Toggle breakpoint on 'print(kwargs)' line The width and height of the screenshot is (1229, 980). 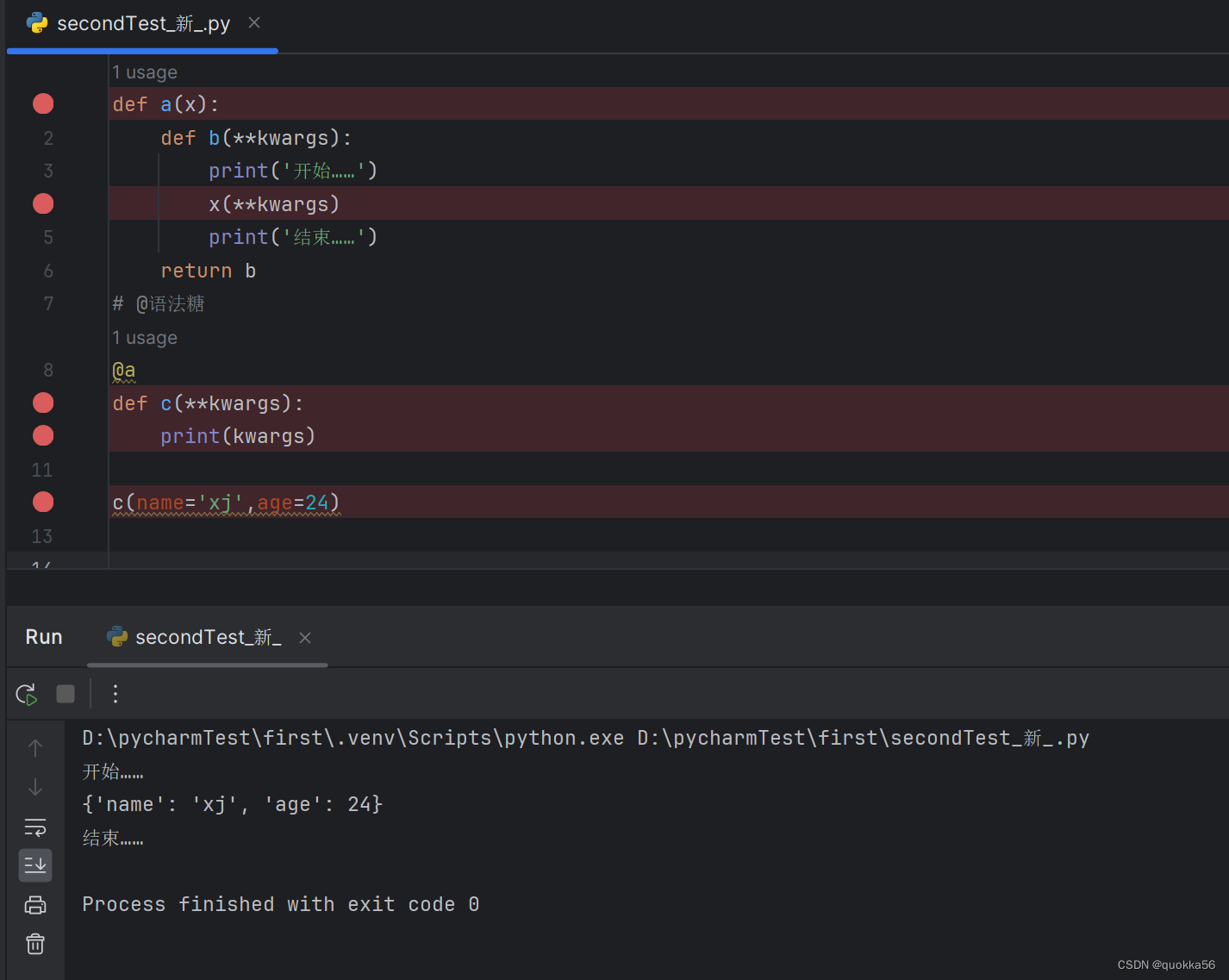tap(43, 436)
